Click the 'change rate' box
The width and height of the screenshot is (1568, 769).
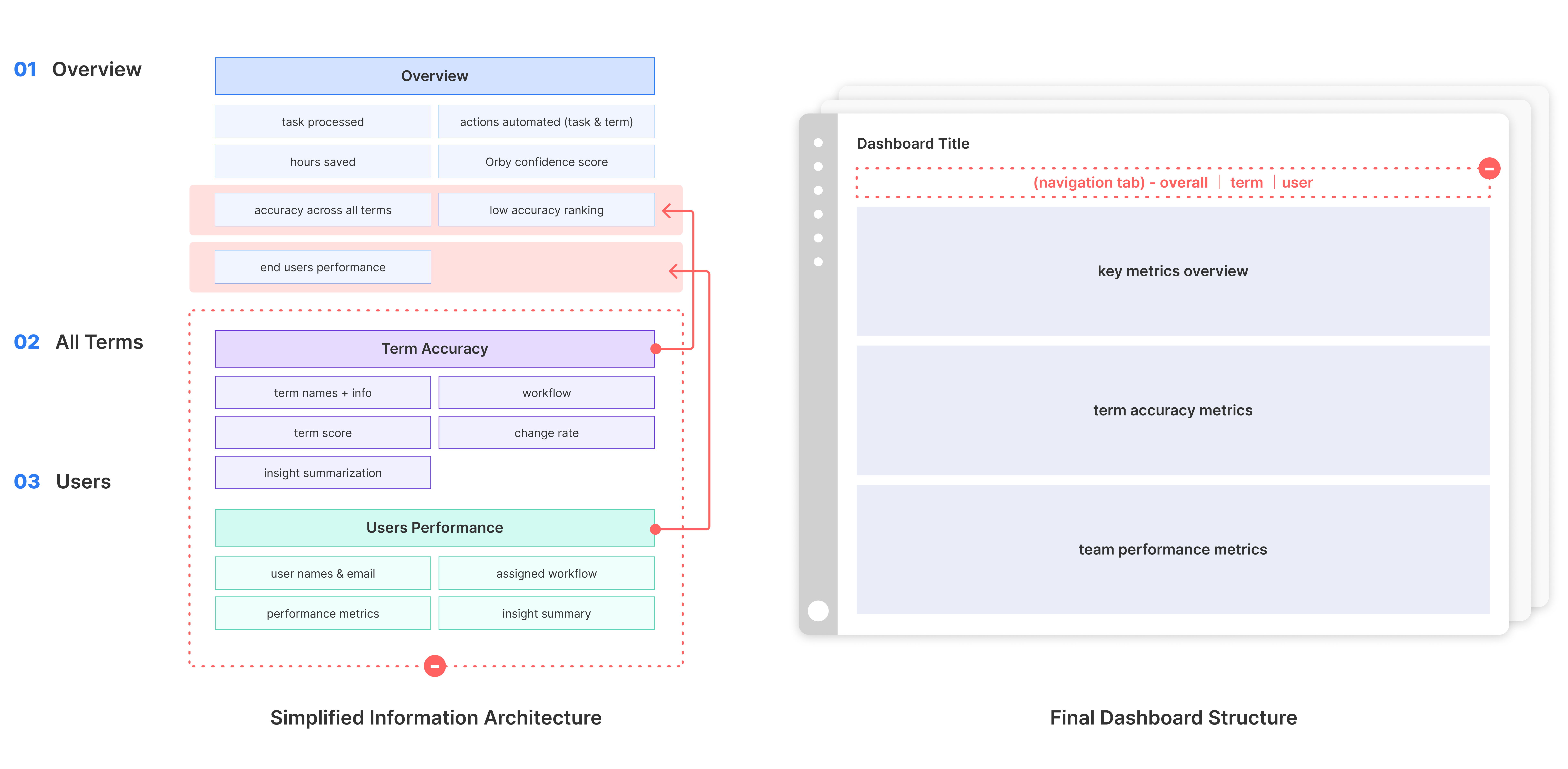[547, 433]
